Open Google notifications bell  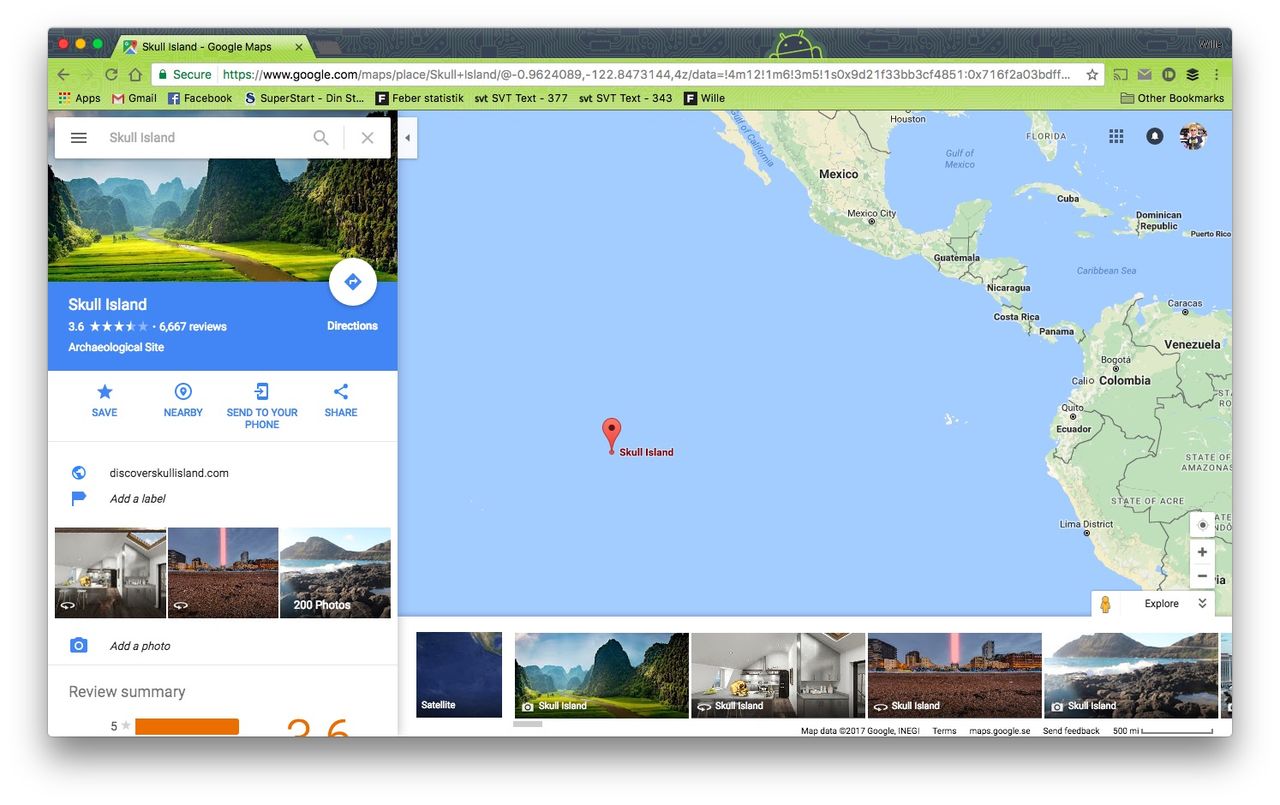(x=1154, y=137)
